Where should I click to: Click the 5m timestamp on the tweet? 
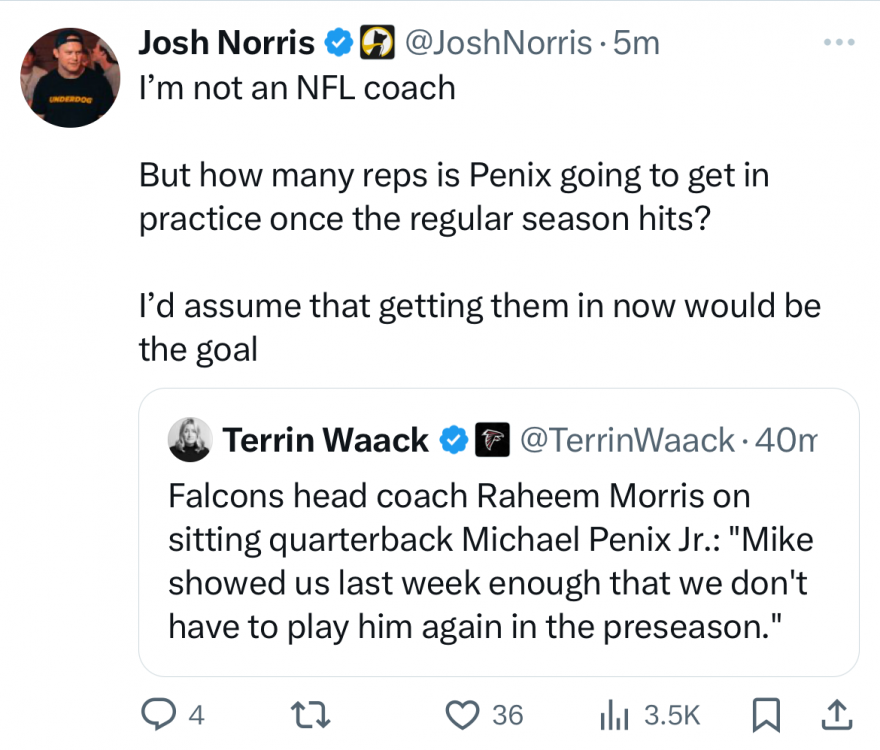click(636, 42)
